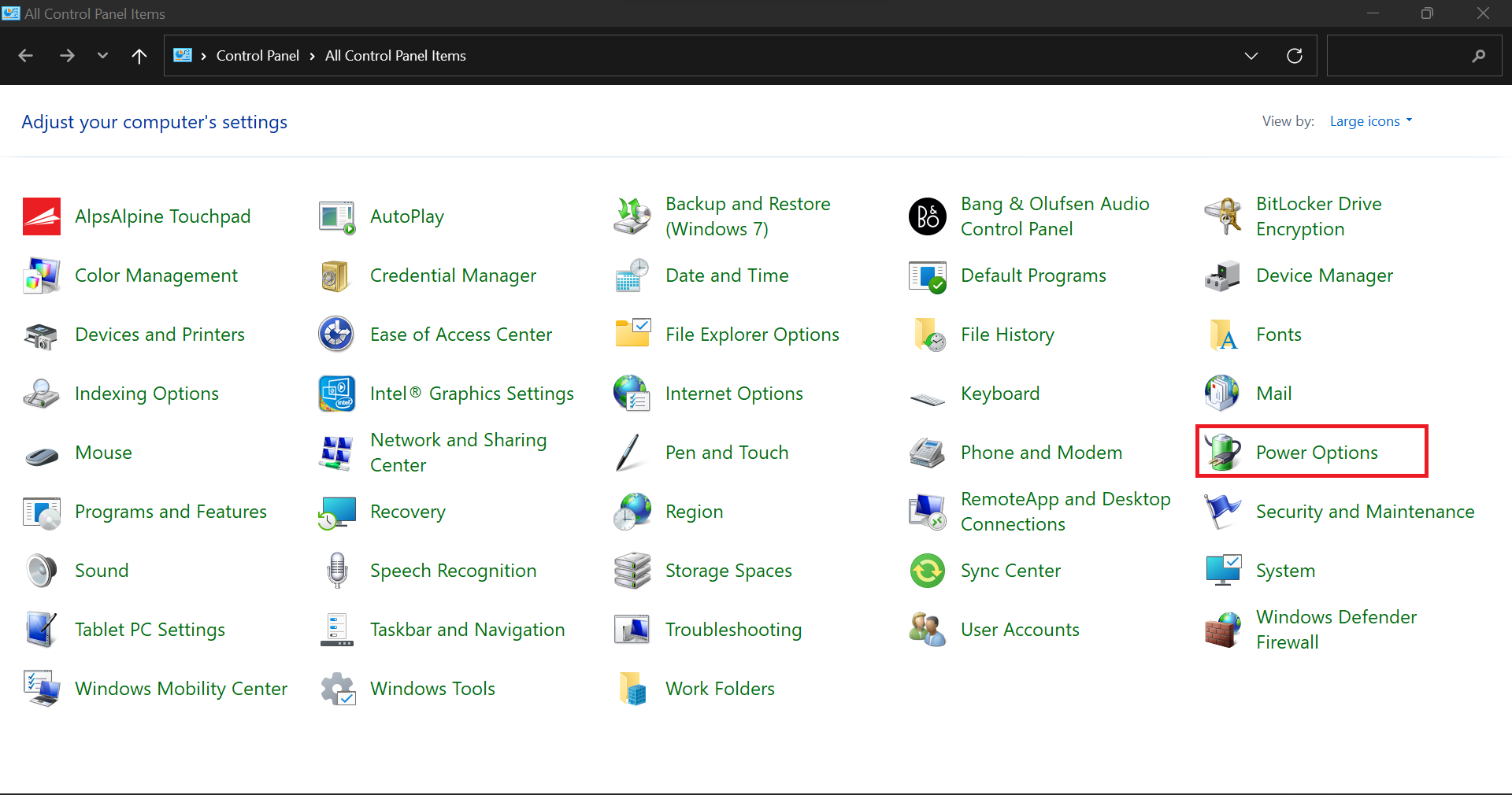This screenshot has width=1512, height=795.
Task: Click the Speech Recognition microphone icon
Action: (337, 571)
